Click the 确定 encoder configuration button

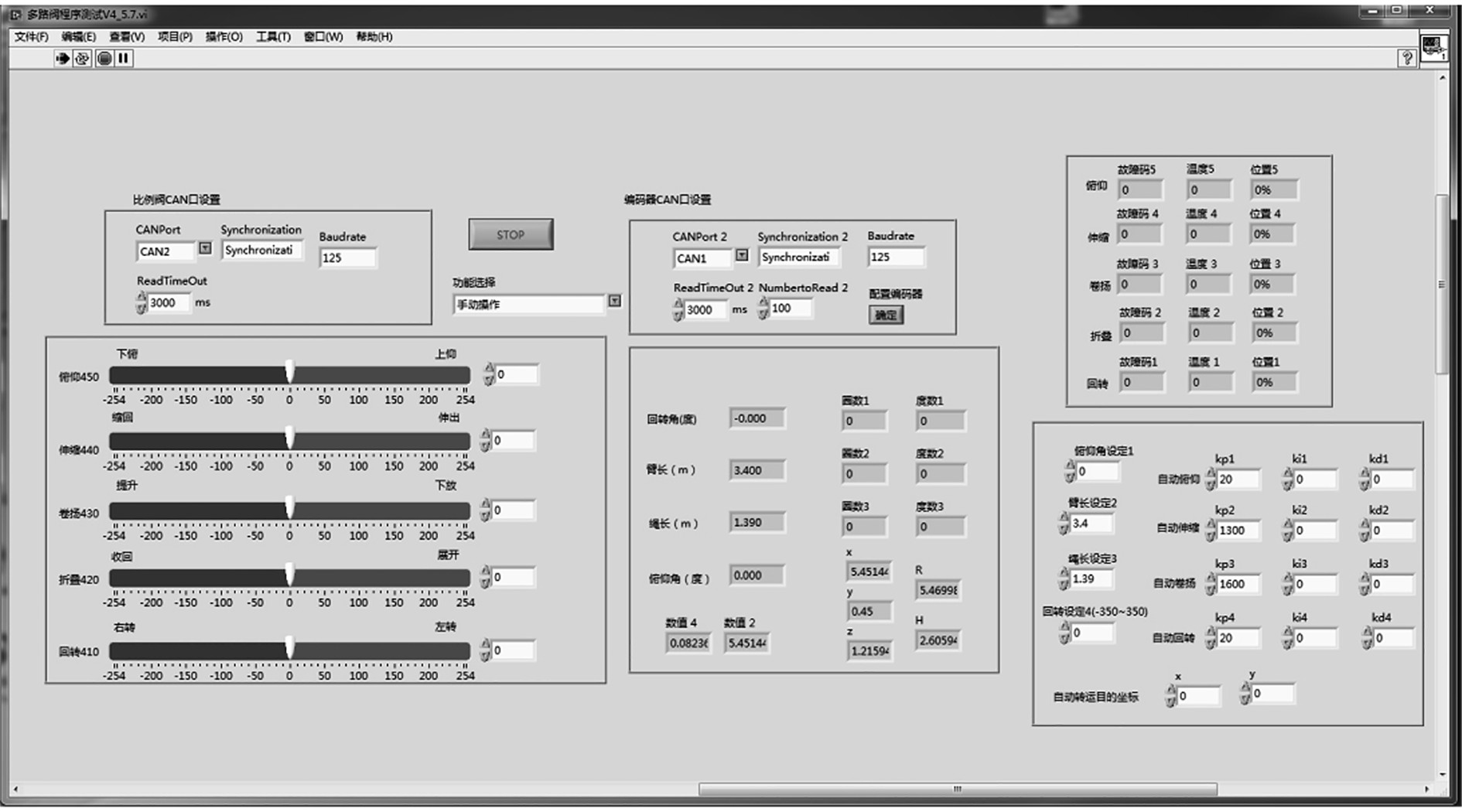tap(886, 315)
